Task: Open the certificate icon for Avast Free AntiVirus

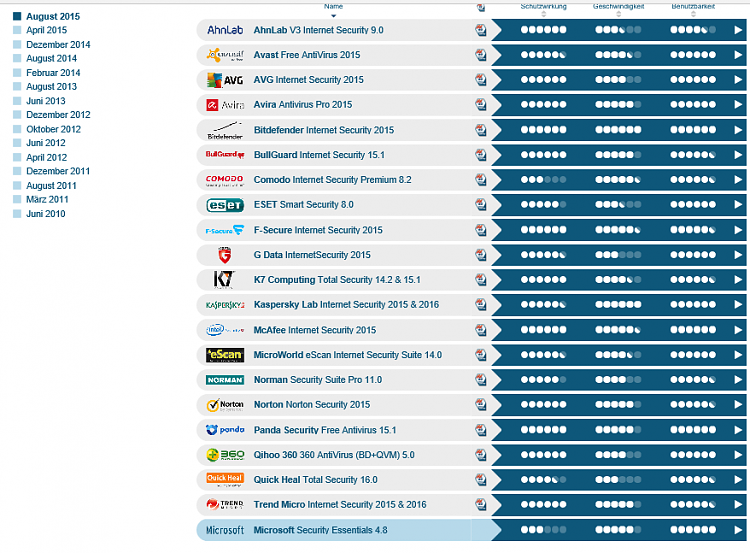Action: coord(481,55)
